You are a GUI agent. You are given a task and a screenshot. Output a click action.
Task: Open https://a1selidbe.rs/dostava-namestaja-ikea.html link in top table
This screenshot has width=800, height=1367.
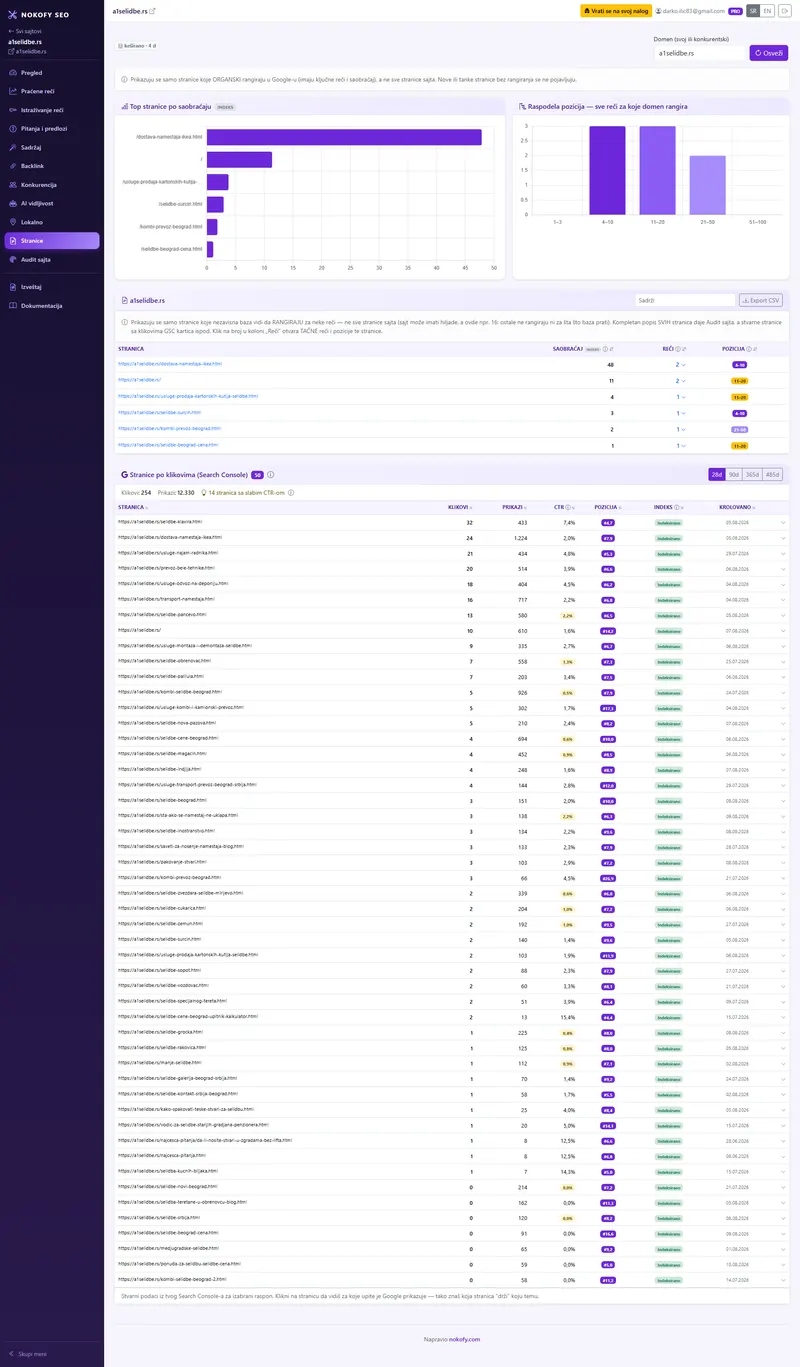pyautogui.click(x=170, y=364)
